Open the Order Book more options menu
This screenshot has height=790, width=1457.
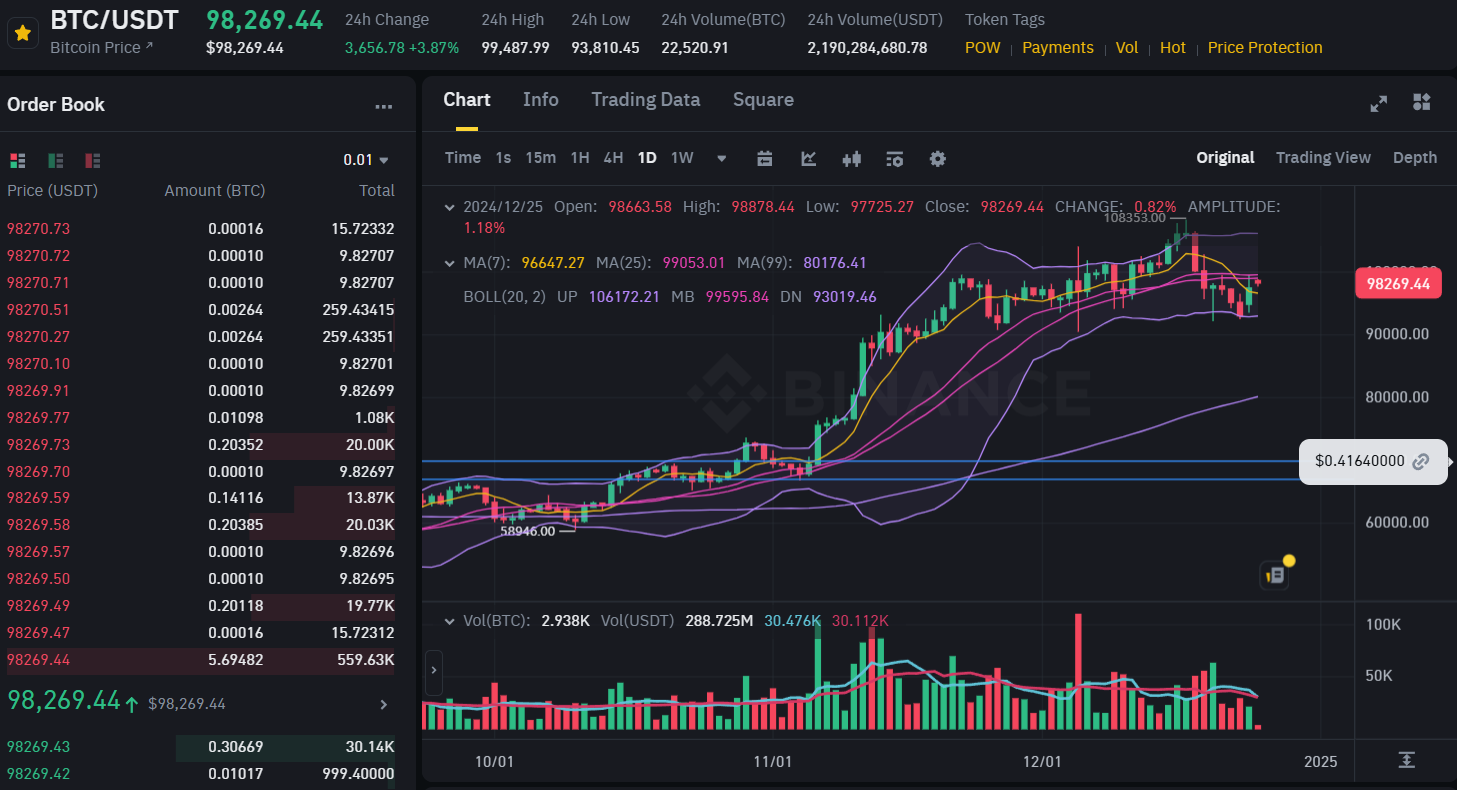click(x=384, y=106)
